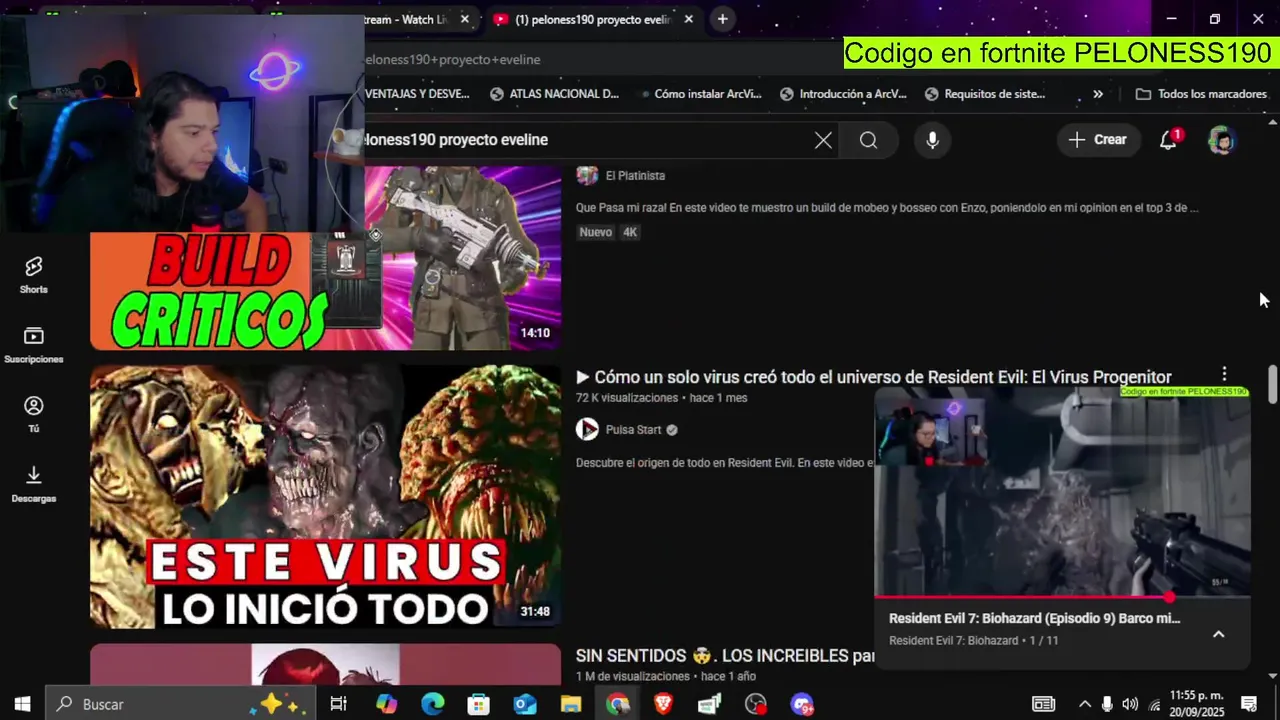Open the OBS Studio taskbar icon
The height and width of the screenshot is (720, 1280).
click(756, 704)
